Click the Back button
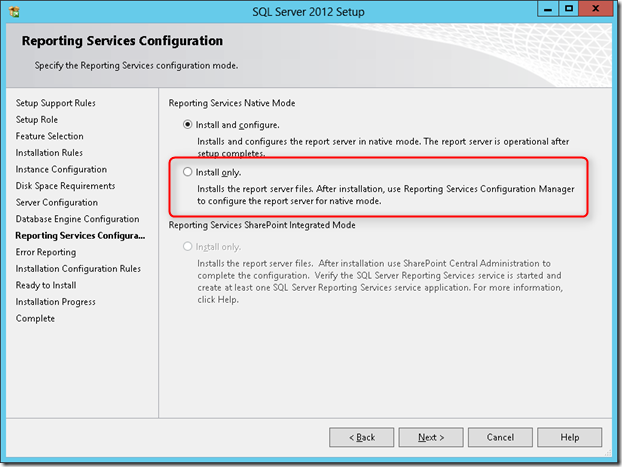The image size is (622, 467). tap(361, 437)
